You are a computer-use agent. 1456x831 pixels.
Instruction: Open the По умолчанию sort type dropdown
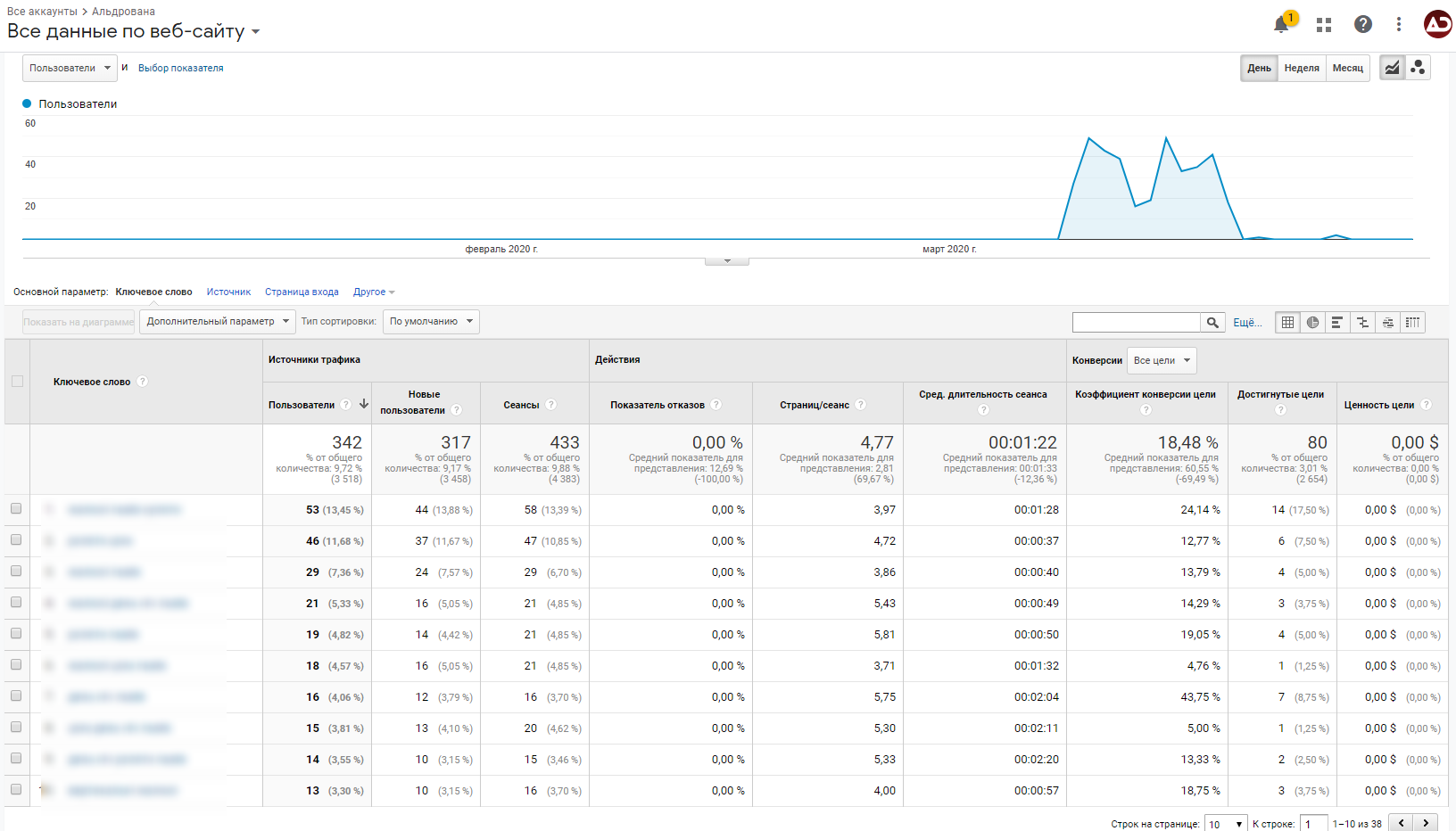point(431,322)
